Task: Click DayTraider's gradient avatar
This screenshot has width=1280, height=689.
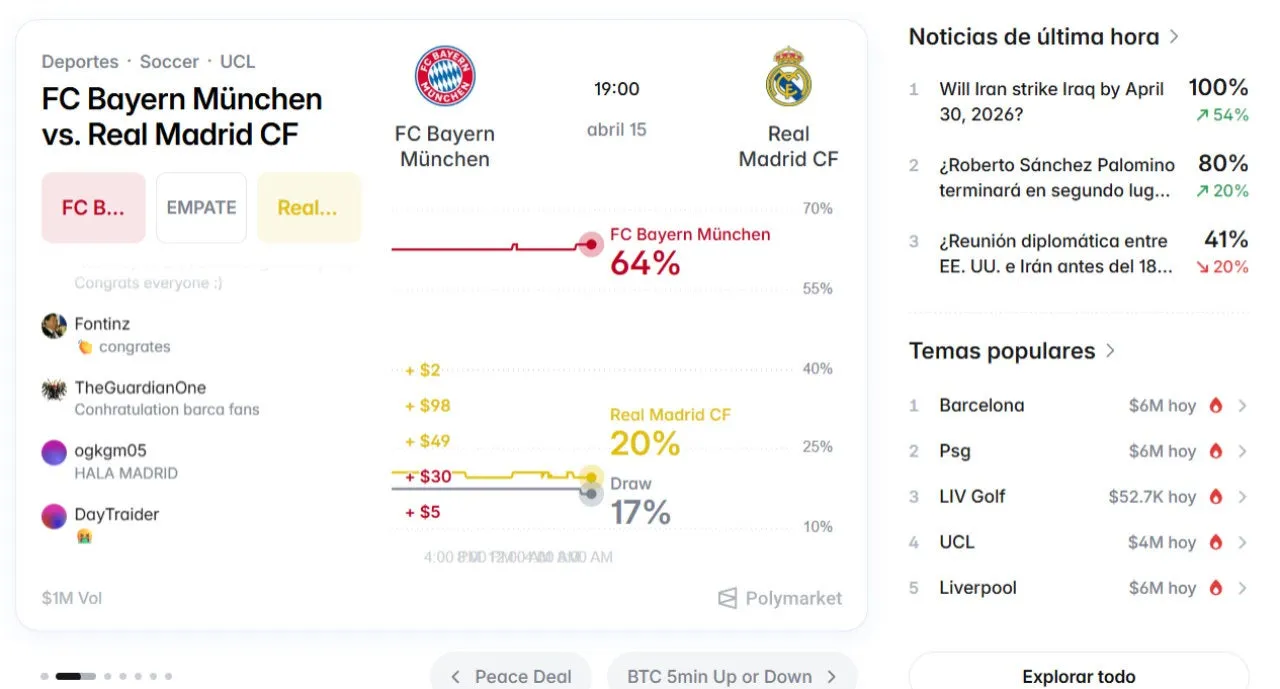Action: [54, 516]
